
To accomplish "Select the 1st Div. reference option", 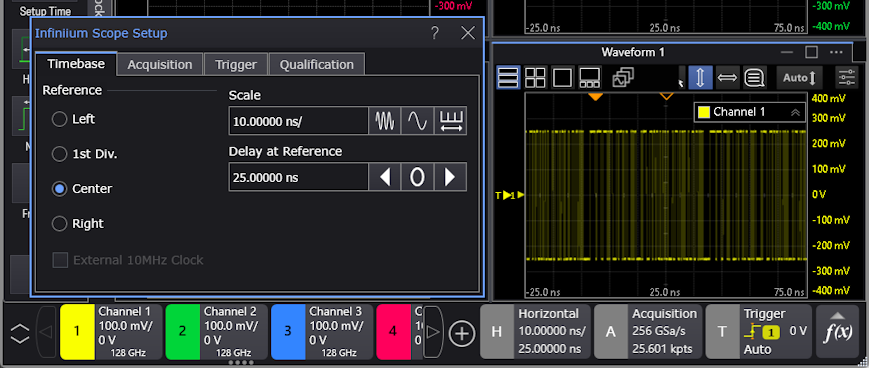I will coord(59,154).
